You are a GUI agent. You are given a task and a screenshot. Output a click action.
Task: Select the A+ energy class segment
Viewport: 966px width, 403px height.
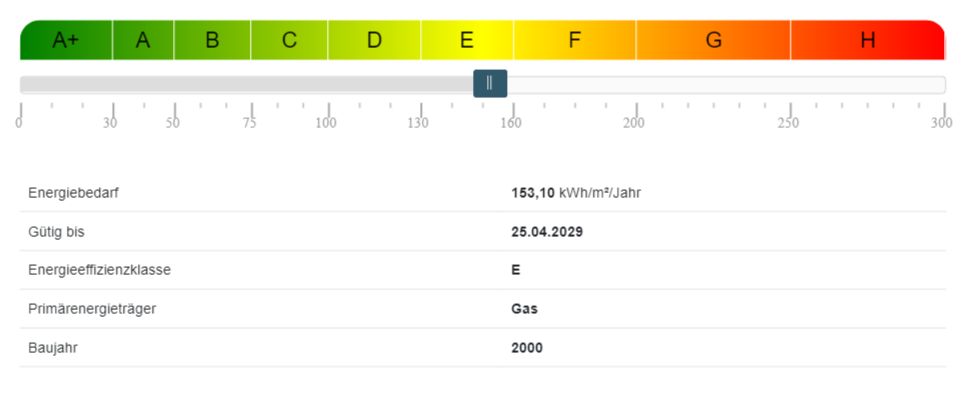[x=66, y=40]
